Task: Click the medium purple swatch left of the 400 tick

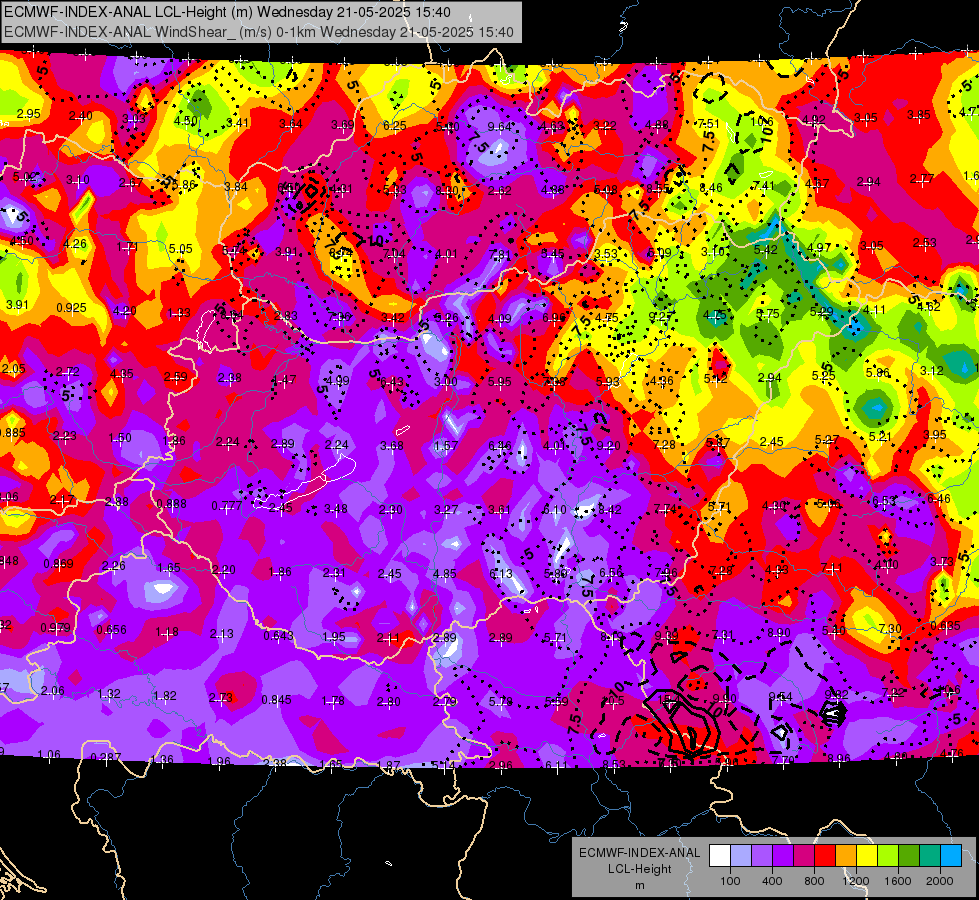Action: click(x=762, y=855)
